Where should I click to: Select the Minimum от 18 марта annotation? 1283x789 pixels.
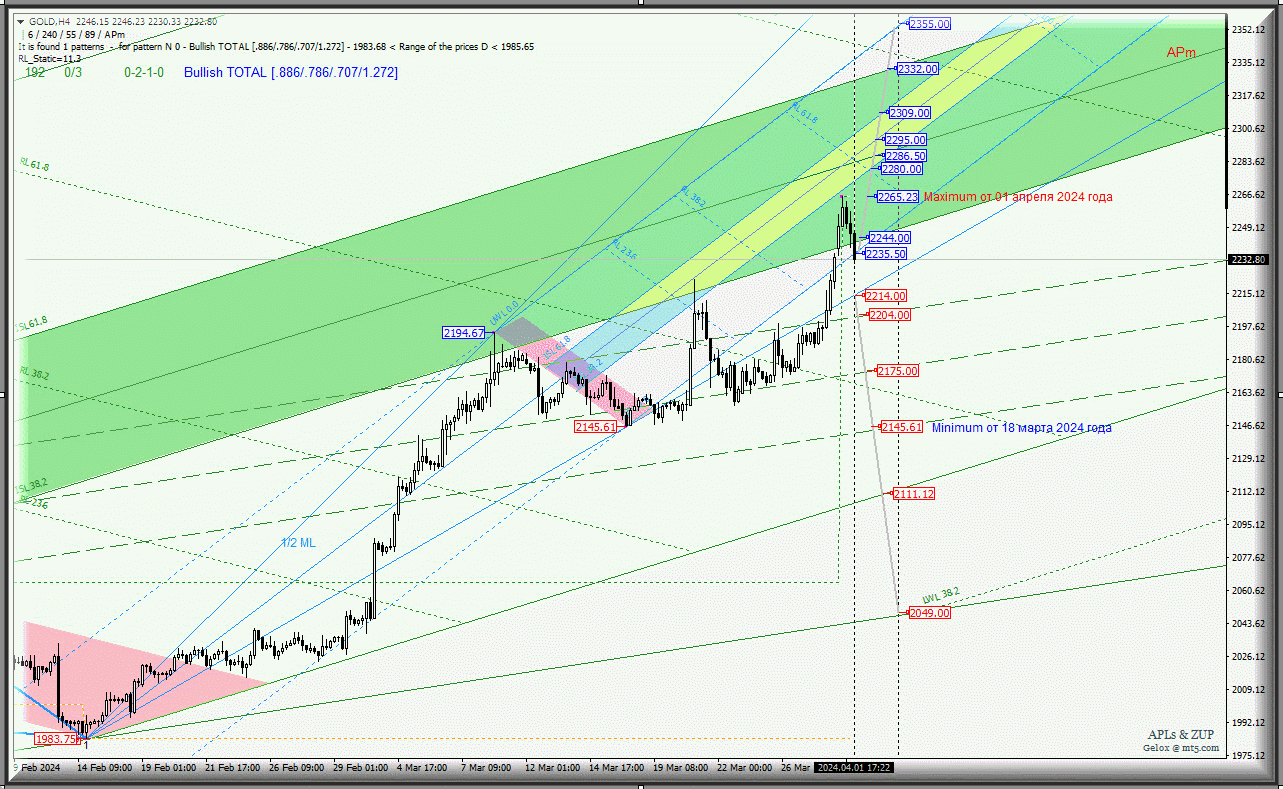click(x=1021, y=428)
